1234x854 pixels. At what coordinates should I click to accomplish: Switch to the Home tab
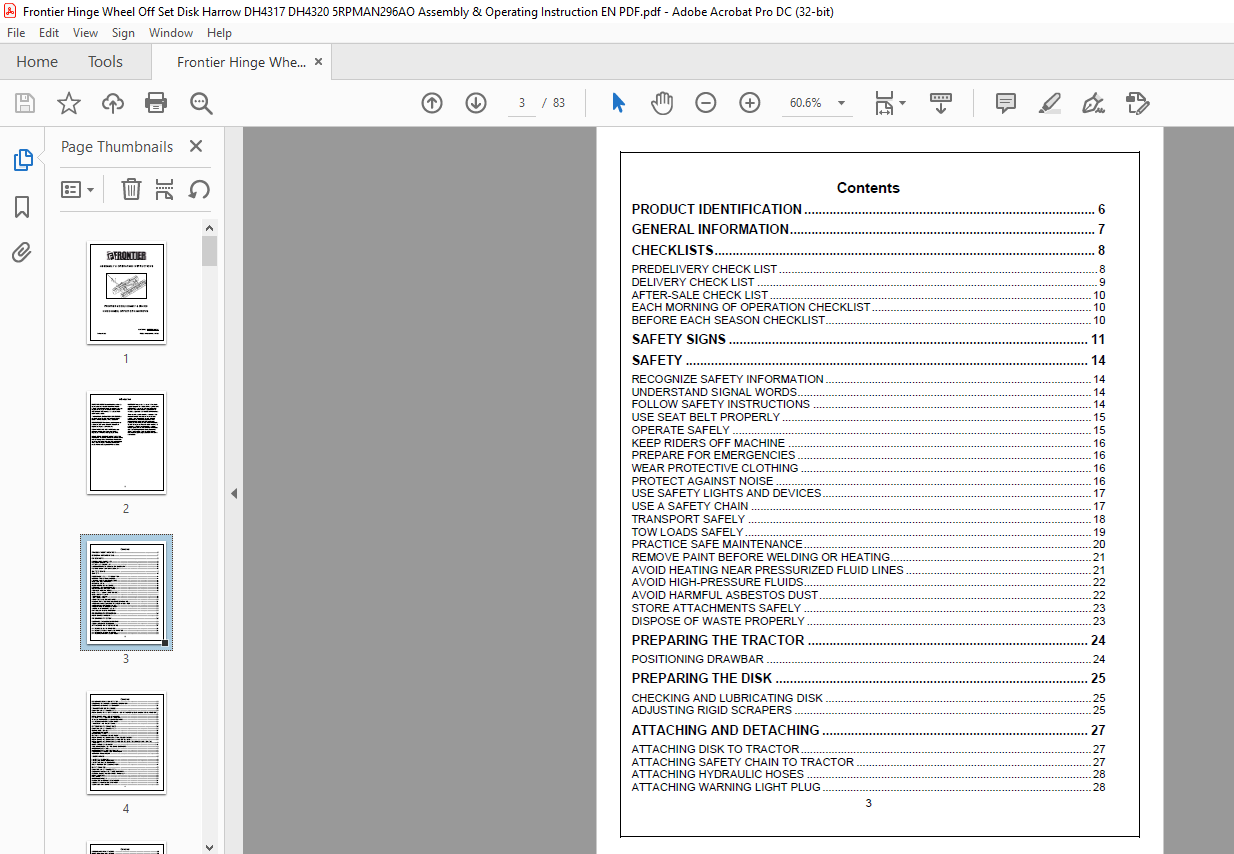37,62
